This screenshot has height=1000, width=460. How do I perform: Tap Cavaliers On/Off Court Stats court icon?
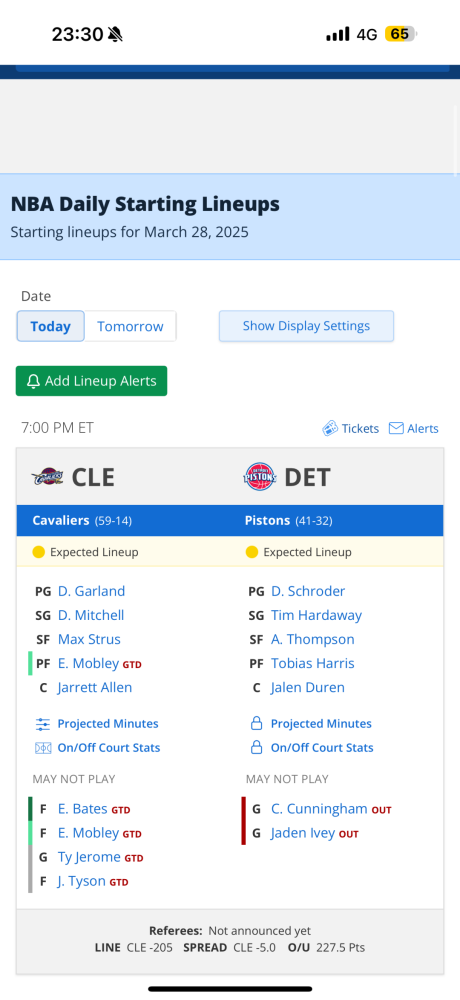coord(43,747)
